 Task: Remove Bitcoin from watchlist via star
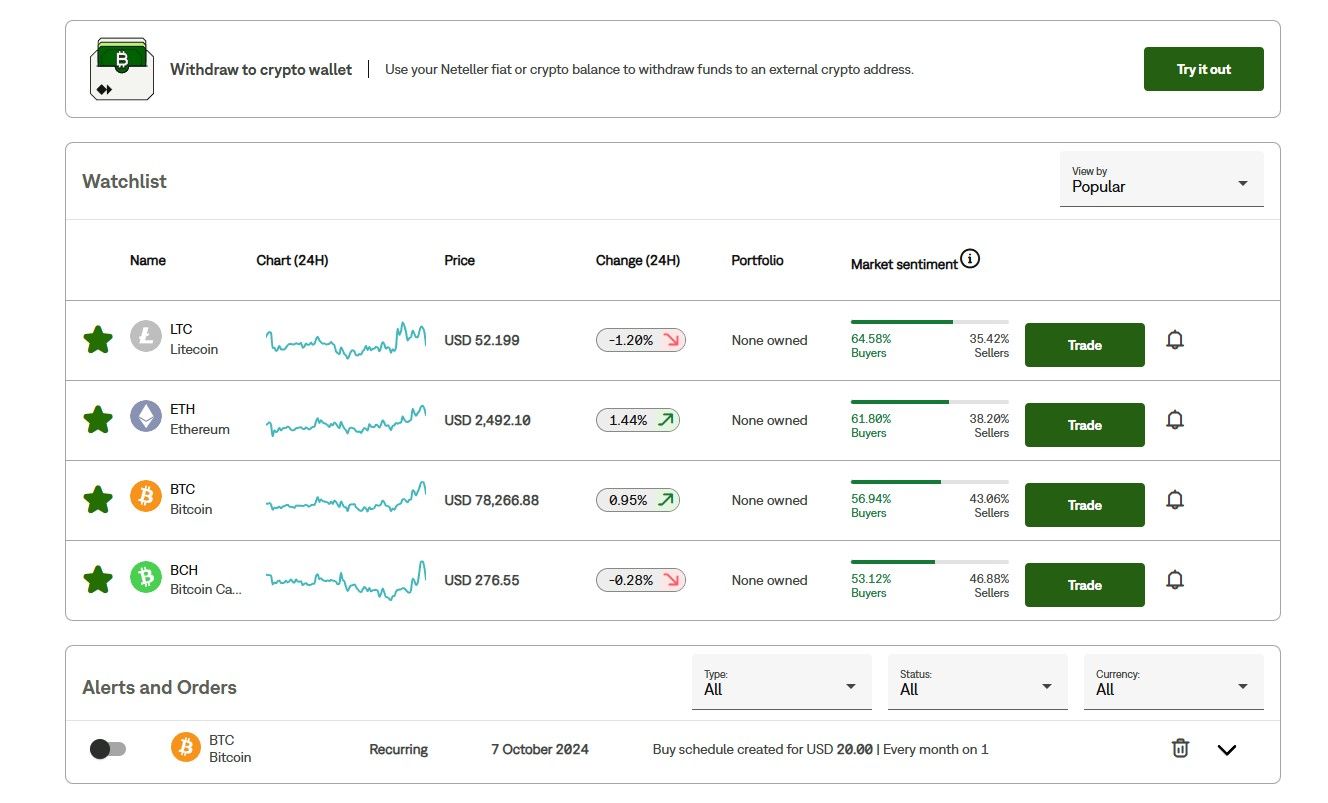click(98, 500)
